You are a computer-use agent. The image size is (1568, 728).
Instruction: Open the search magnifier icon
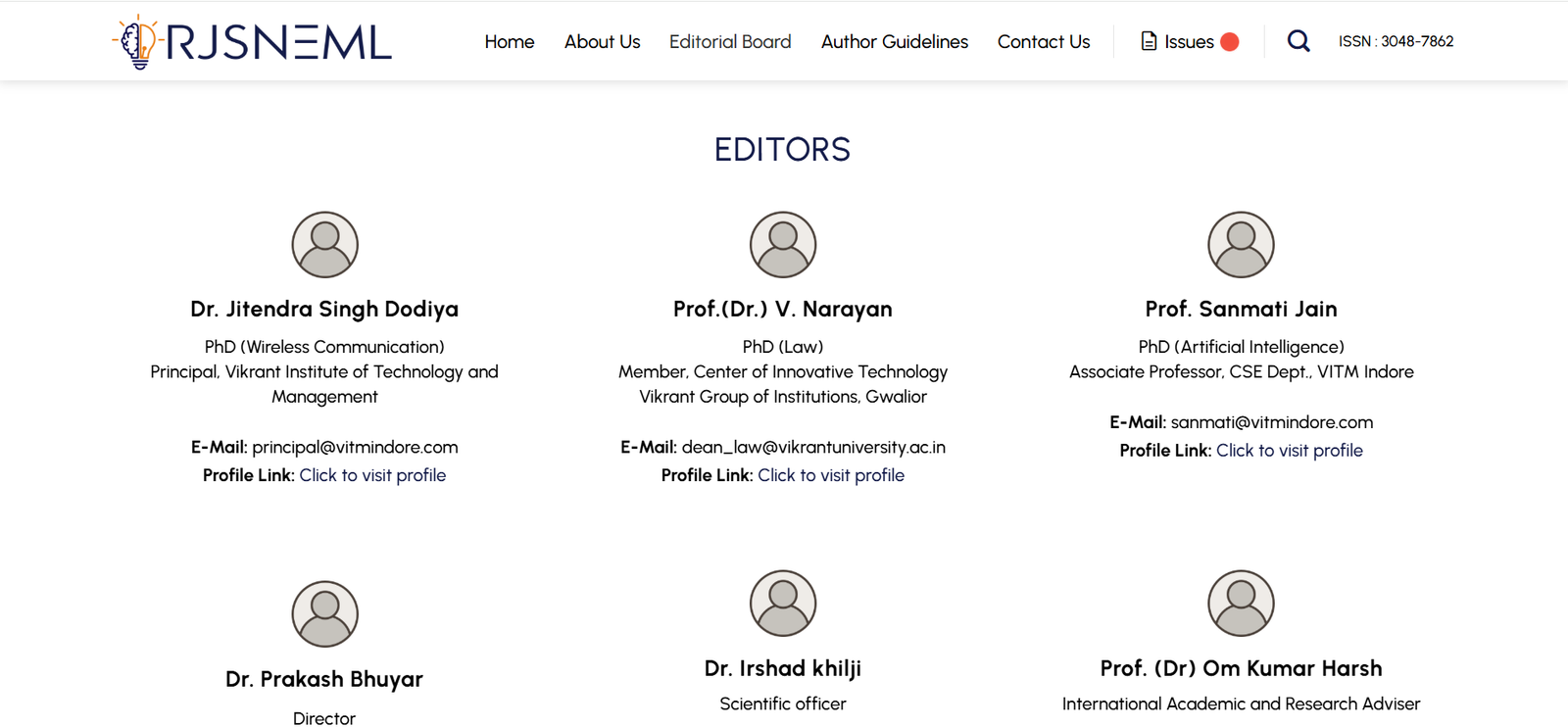pos(1298,41)
